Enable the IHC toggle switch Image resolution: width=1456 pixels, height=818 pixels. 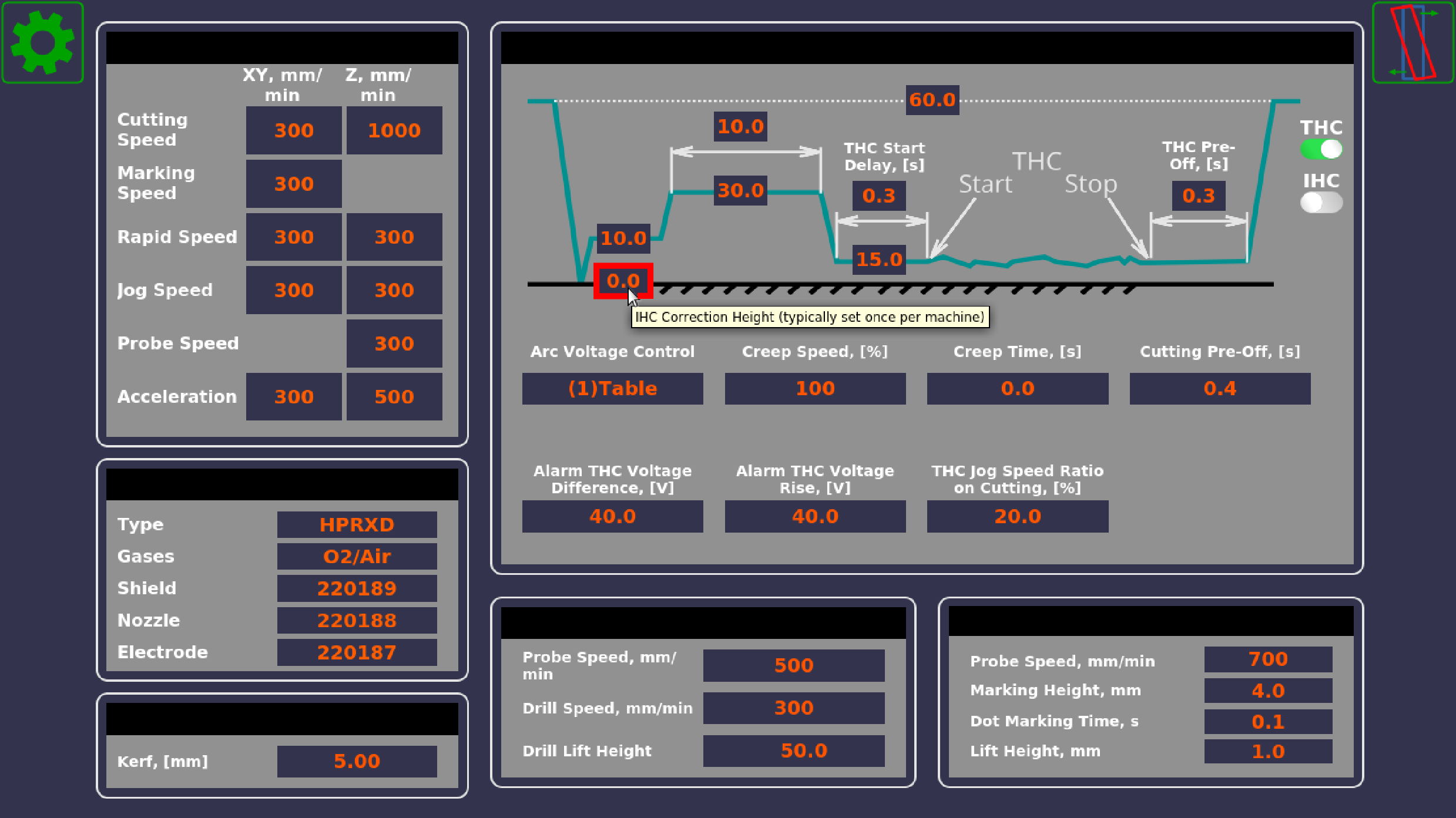point(1321,203)
